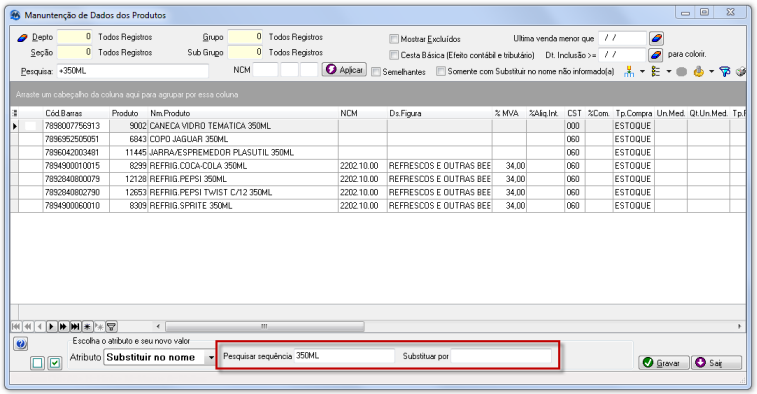Click the Un.Med. column header
This screenshot has width=757, height=394.
pos(671,113)
